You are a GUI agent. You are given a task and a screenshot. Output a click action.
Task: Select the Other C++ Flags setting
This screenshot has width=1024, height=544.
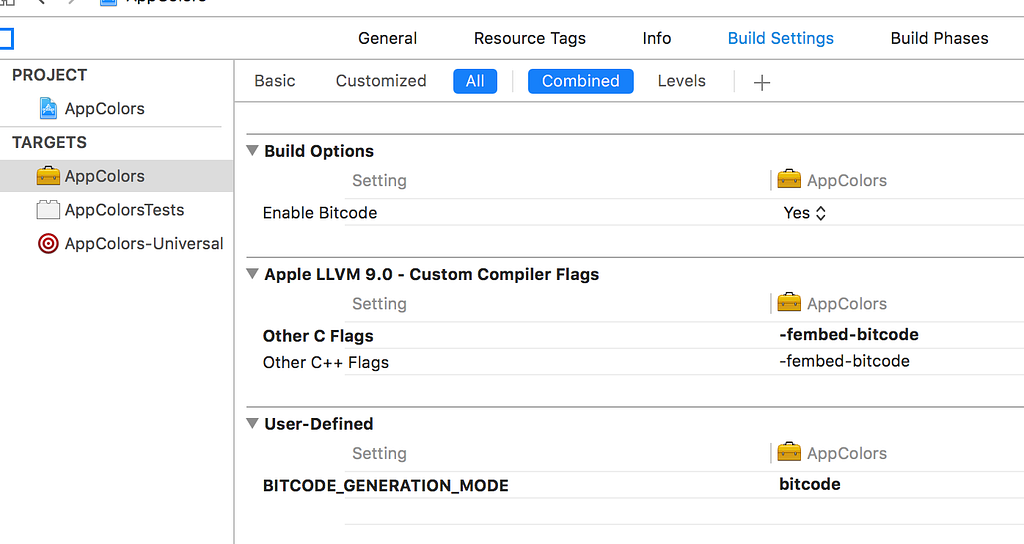325,362
